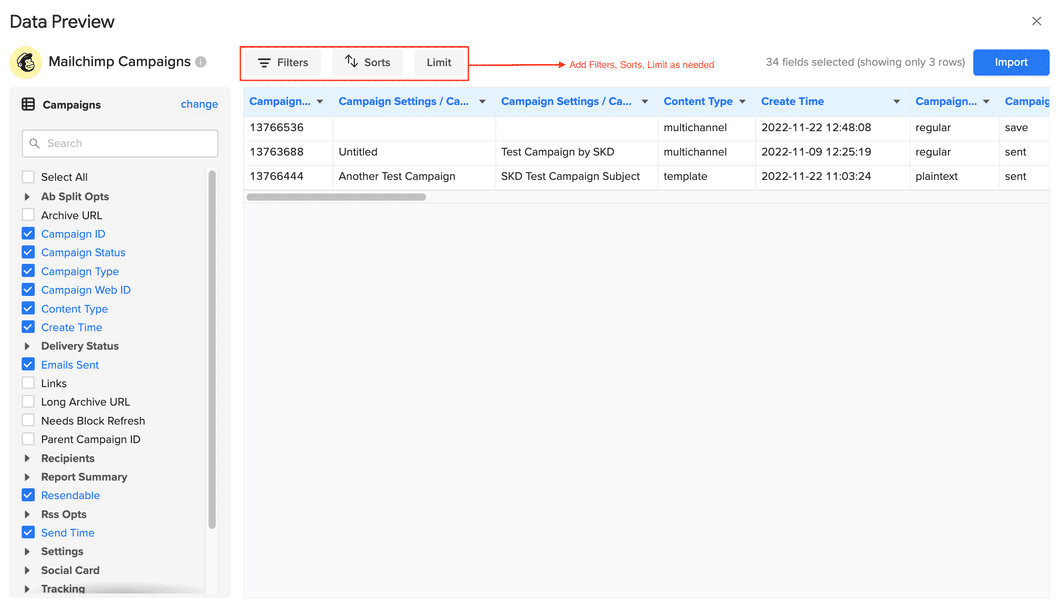Check the Links checkbox
The image size is (1060, 609).
[x=28, y=383]
